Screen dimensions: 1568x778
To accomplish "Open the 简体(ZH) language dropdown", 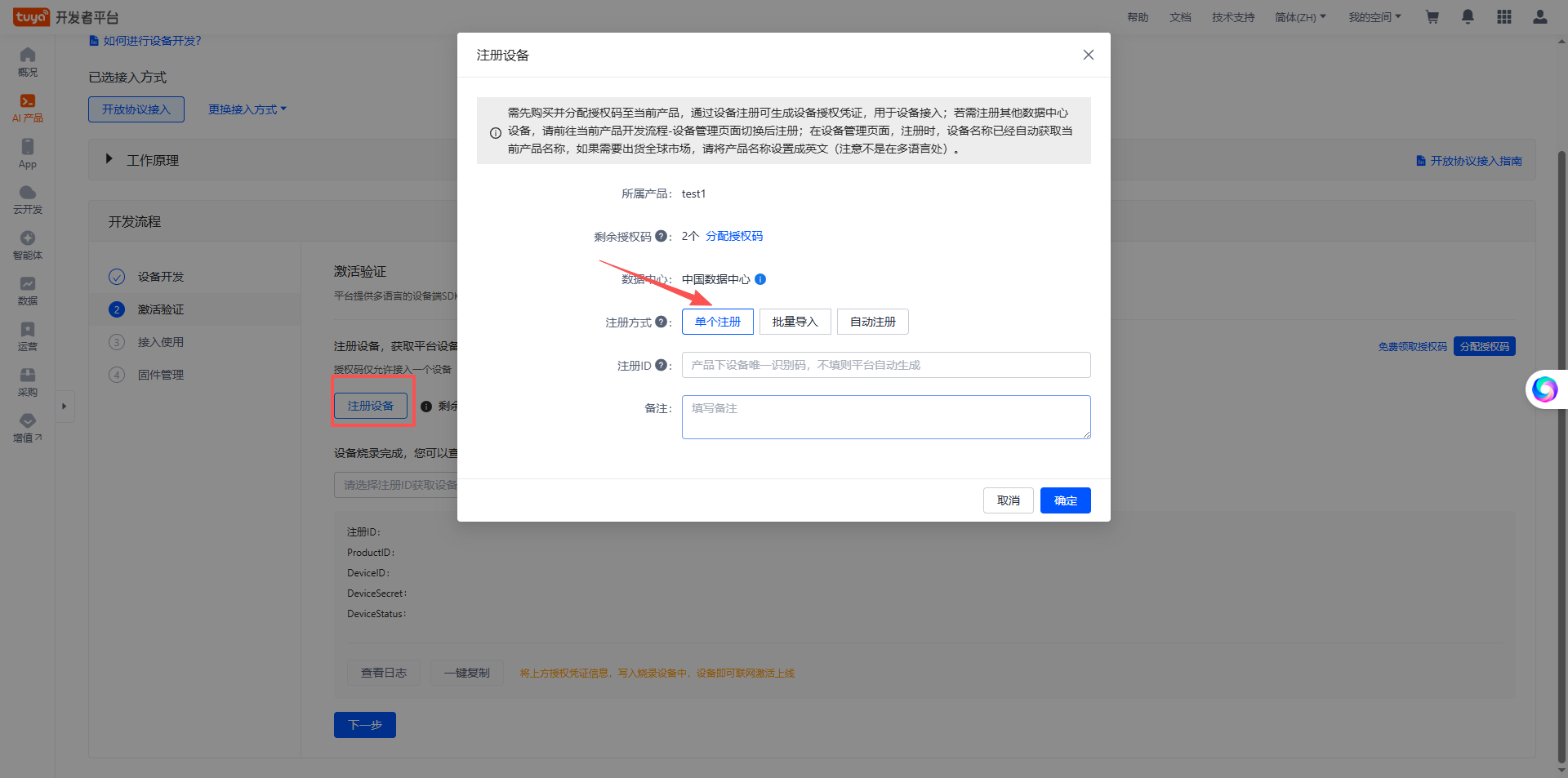I will 1300,17.
